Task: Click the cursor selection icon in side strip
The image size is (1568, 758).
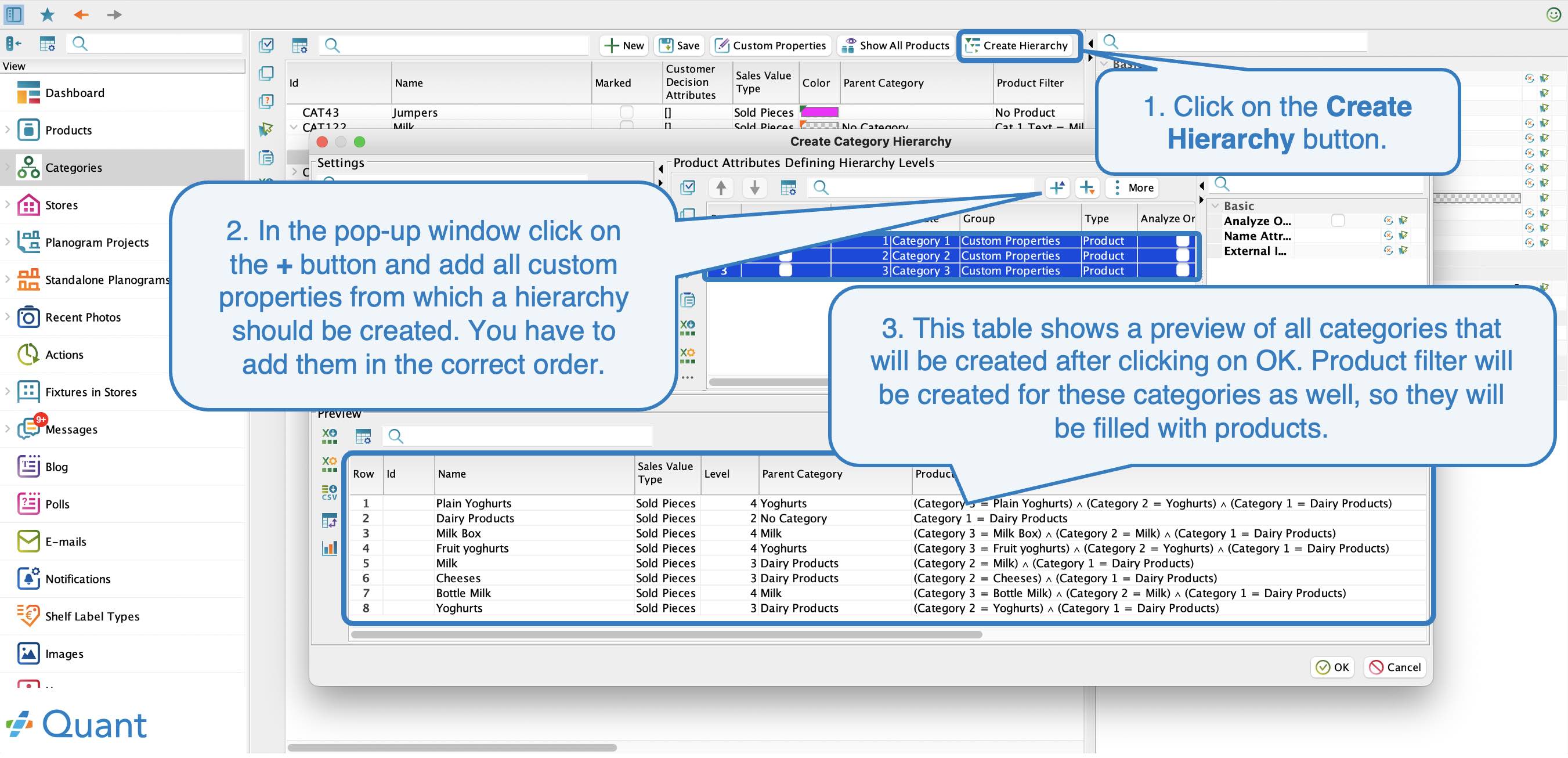Action: point(266,129)
